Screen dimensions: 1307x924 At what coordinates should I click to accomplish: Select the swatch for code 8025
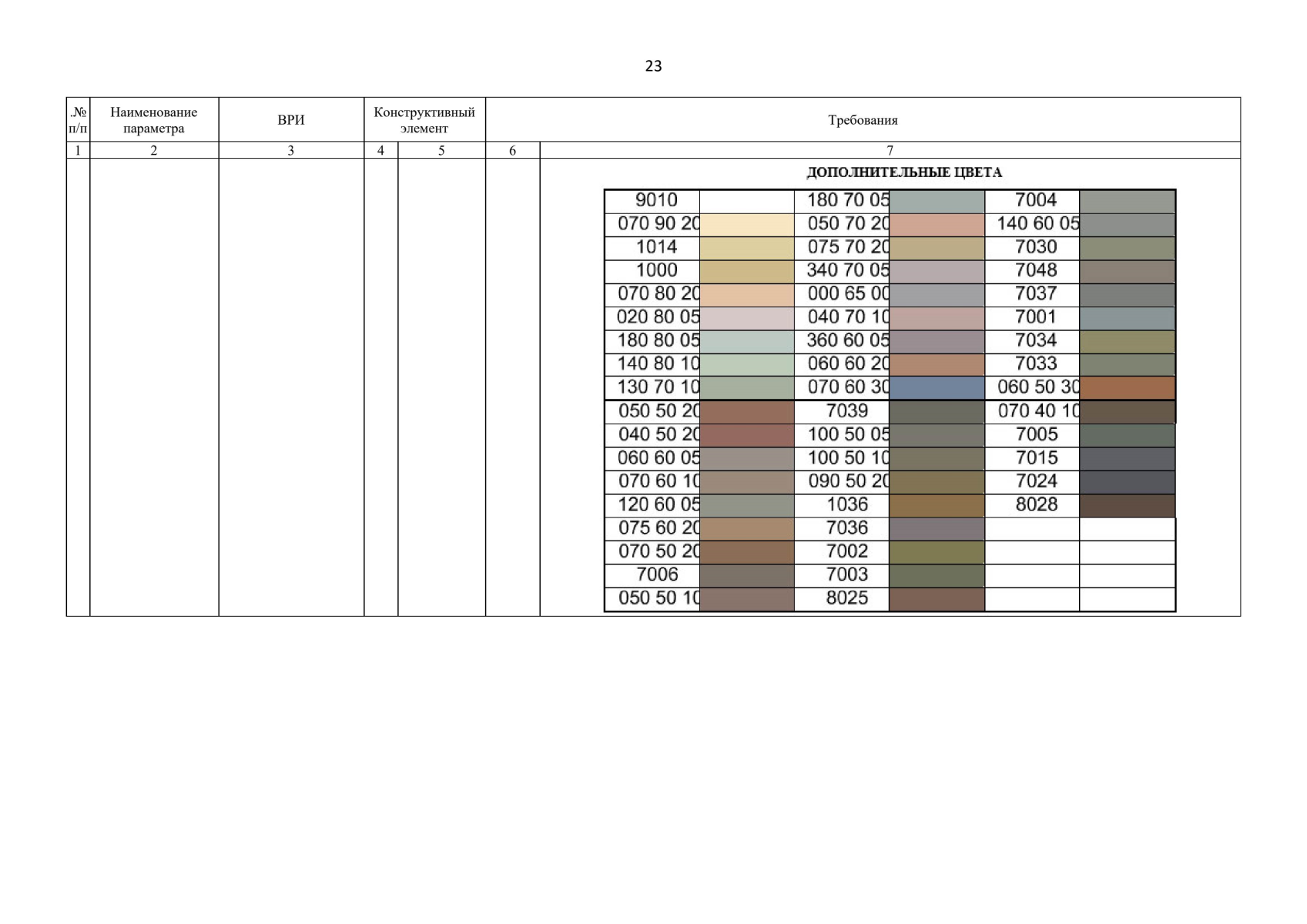click(937, 598)
